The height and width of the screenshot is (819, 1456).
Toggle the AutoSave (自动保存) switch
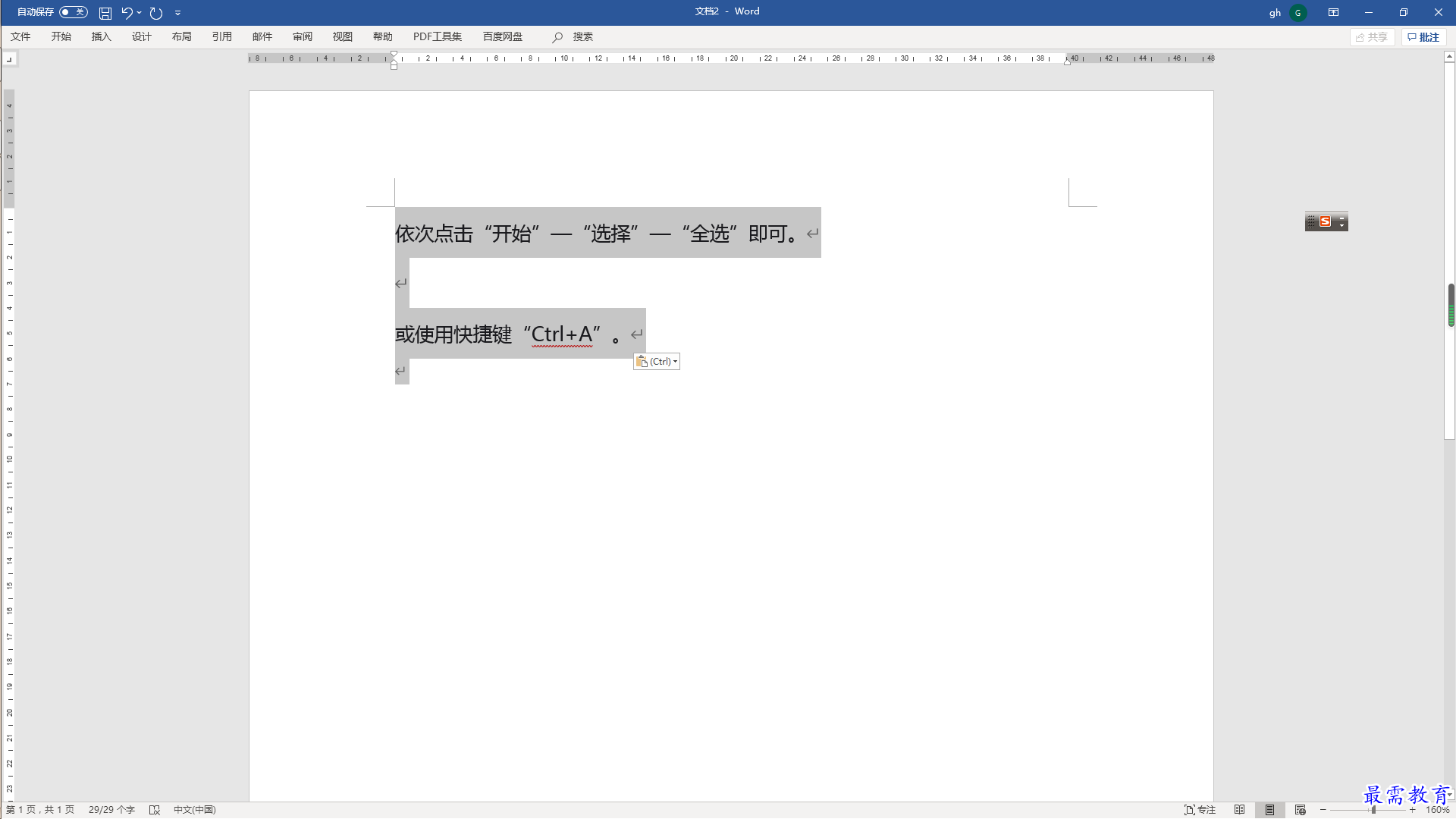74,12
